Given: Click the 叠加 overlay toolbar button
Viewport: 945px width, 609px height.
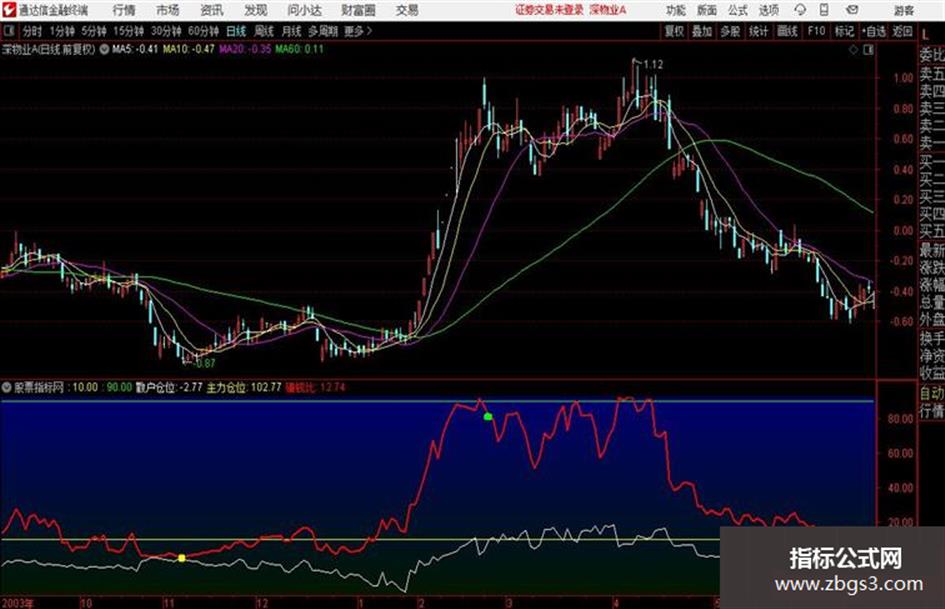Looking at the screenshot, I should [x=702, y=31].
